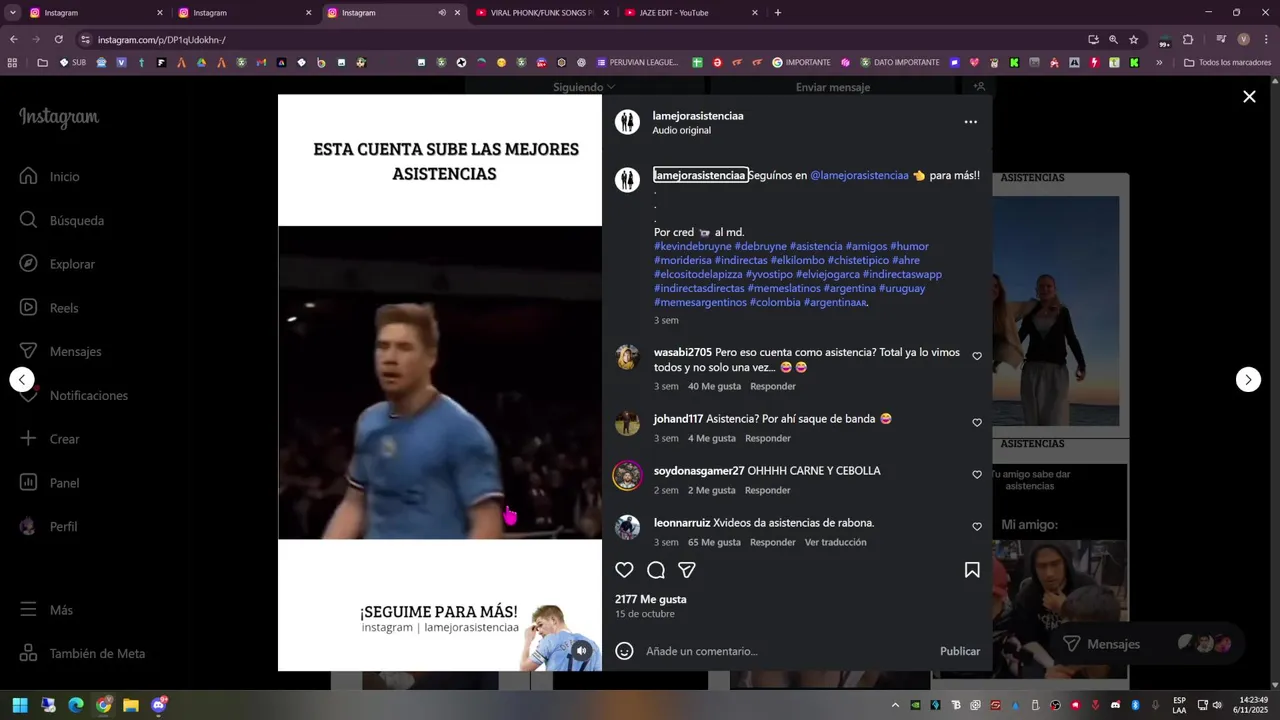The image size is (1280, 720).
Task: Click Ver traducción on leonnarruiz comment
Action: pos(836,542)
